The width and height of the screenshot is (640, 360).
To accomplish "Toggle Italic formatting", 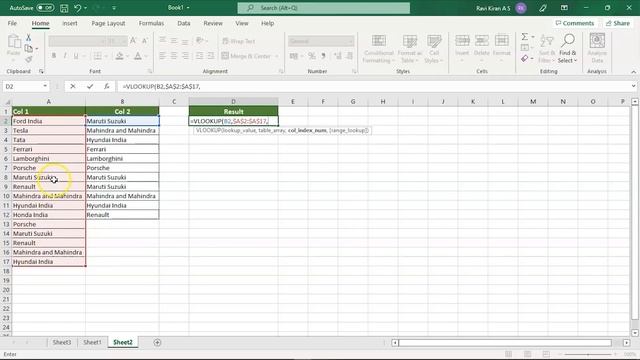I will tap(64, 56).
